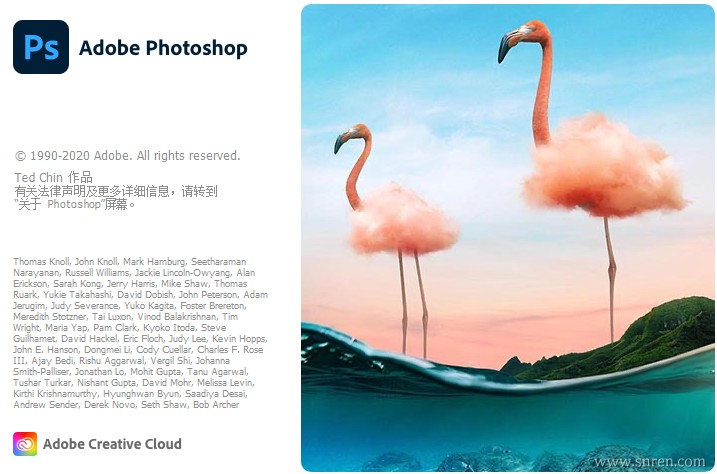Screen dimensions: 717x474
Task: Click the 1990-2020 Adobe copyright line
Action: point(127,156)
